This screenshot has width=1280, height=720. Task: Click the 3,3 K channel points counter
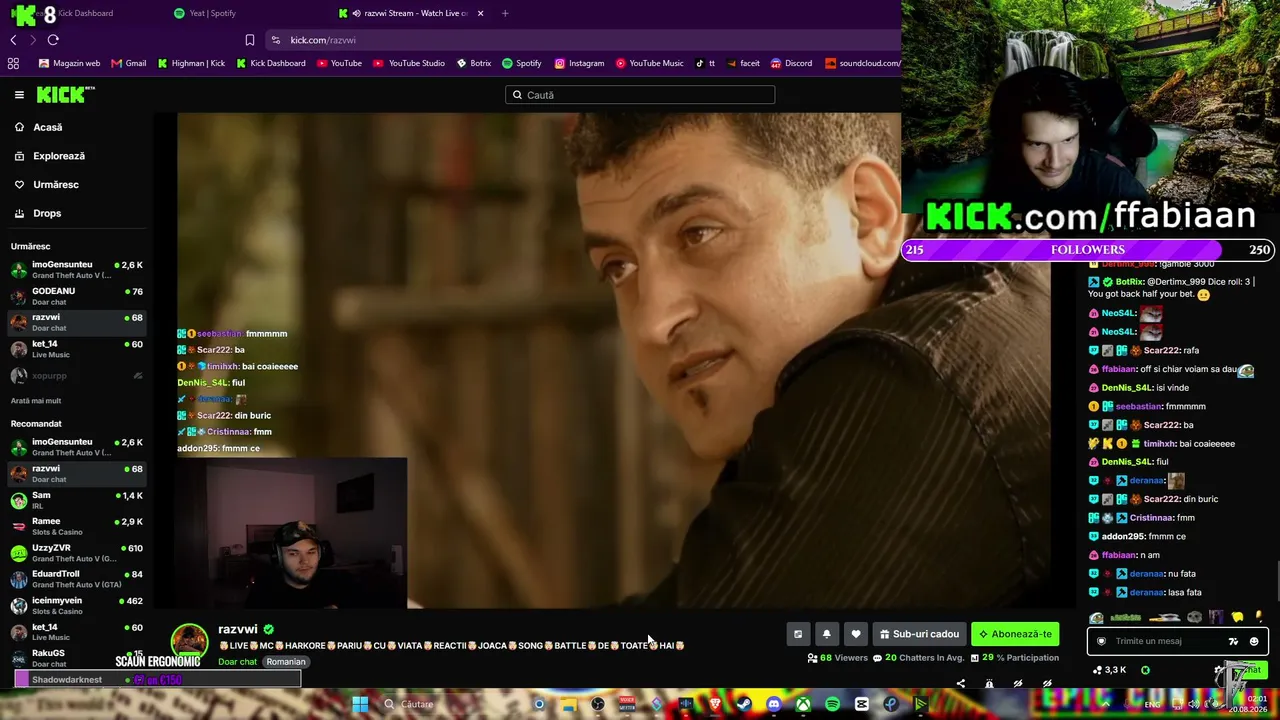pyautogui.click(x=1110, y=670)
